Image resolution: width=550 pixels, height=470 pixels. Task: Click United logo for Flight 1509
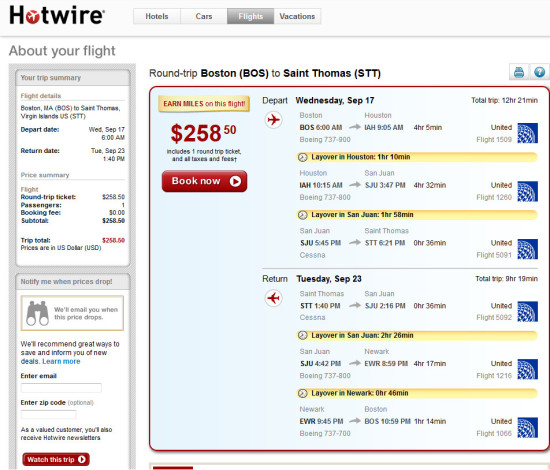528,133
